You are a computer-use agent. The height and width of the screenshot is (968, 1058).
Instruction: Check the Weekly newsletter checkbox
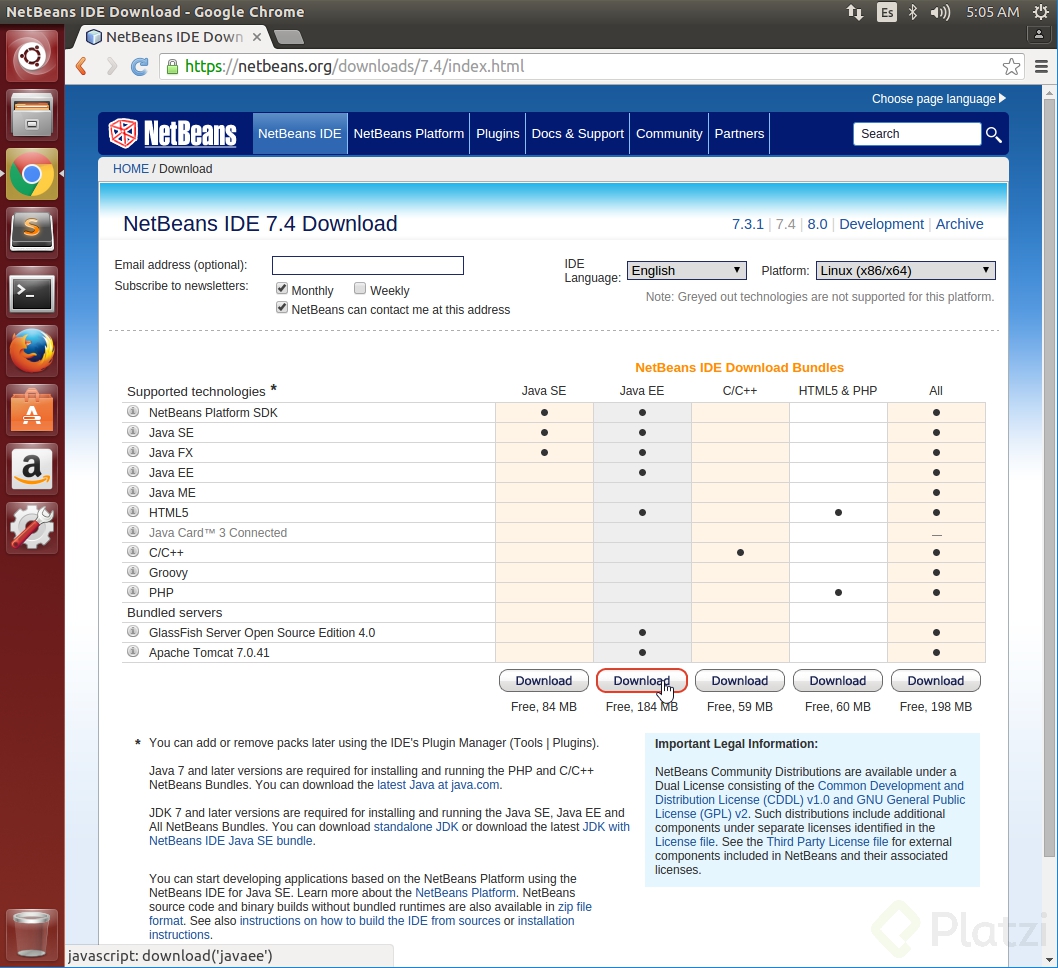(x=360, y=289)
